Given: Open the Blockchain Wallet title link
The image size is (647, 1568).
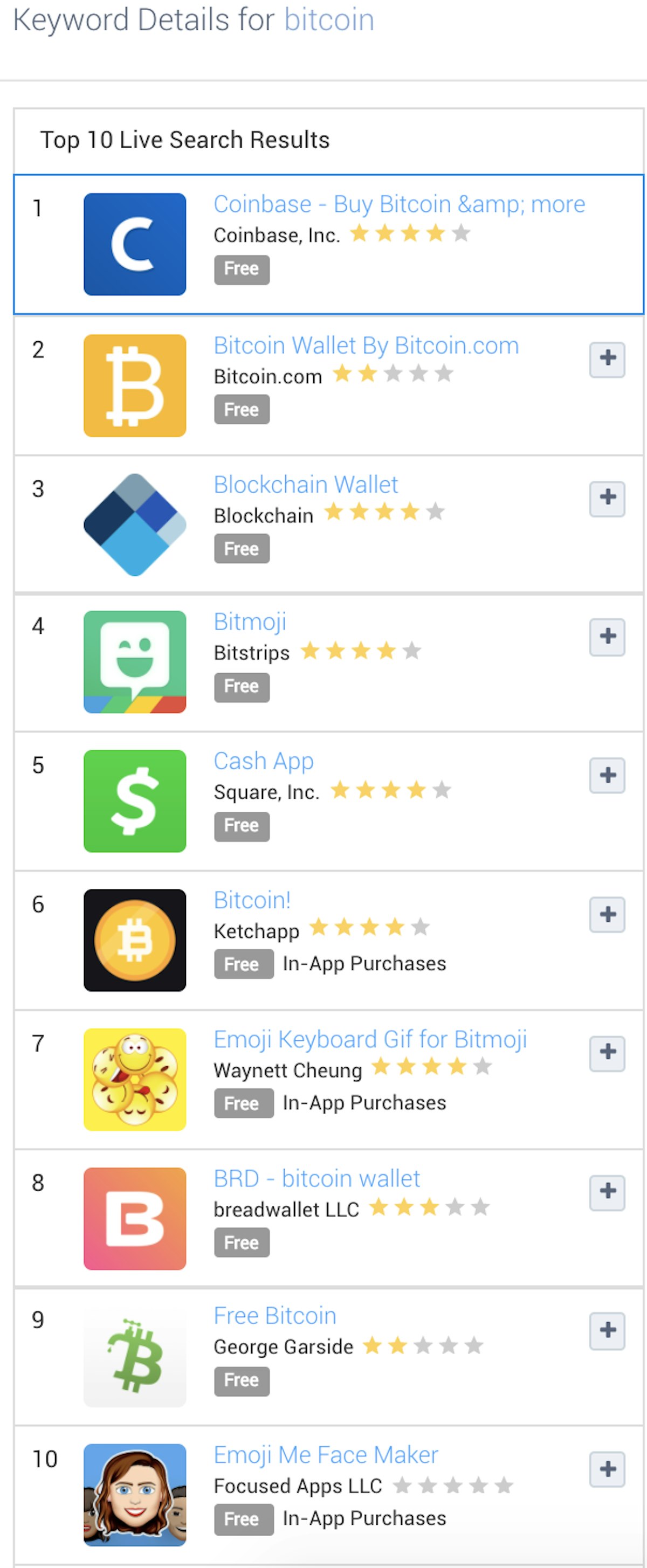Looking at the screenshot, I should [x=306, y=485].
